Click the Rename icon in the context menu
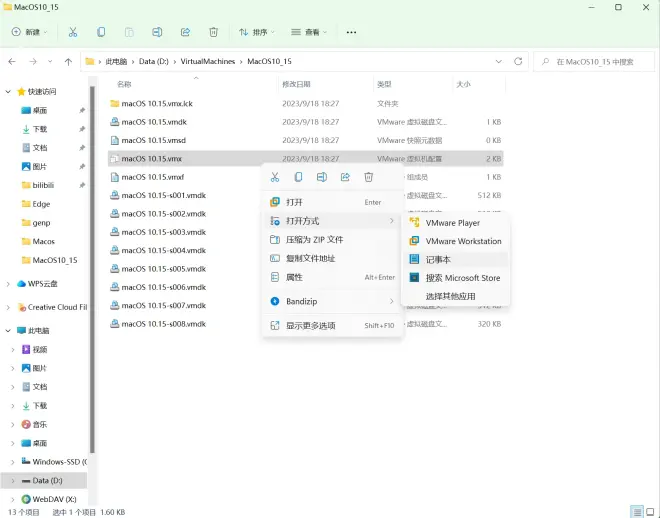 click(322, 177)
